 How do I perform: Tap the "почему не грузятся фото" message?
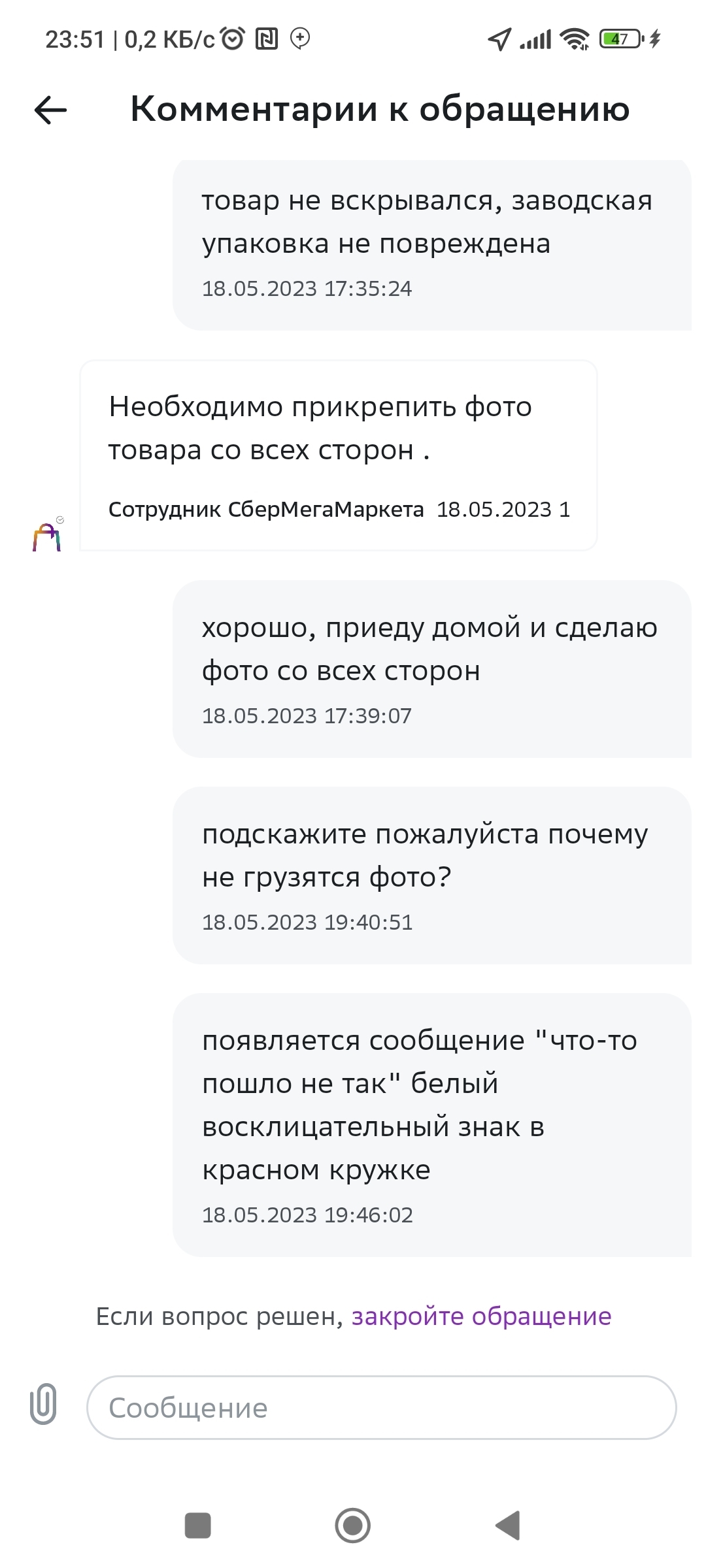click(431, 875)
